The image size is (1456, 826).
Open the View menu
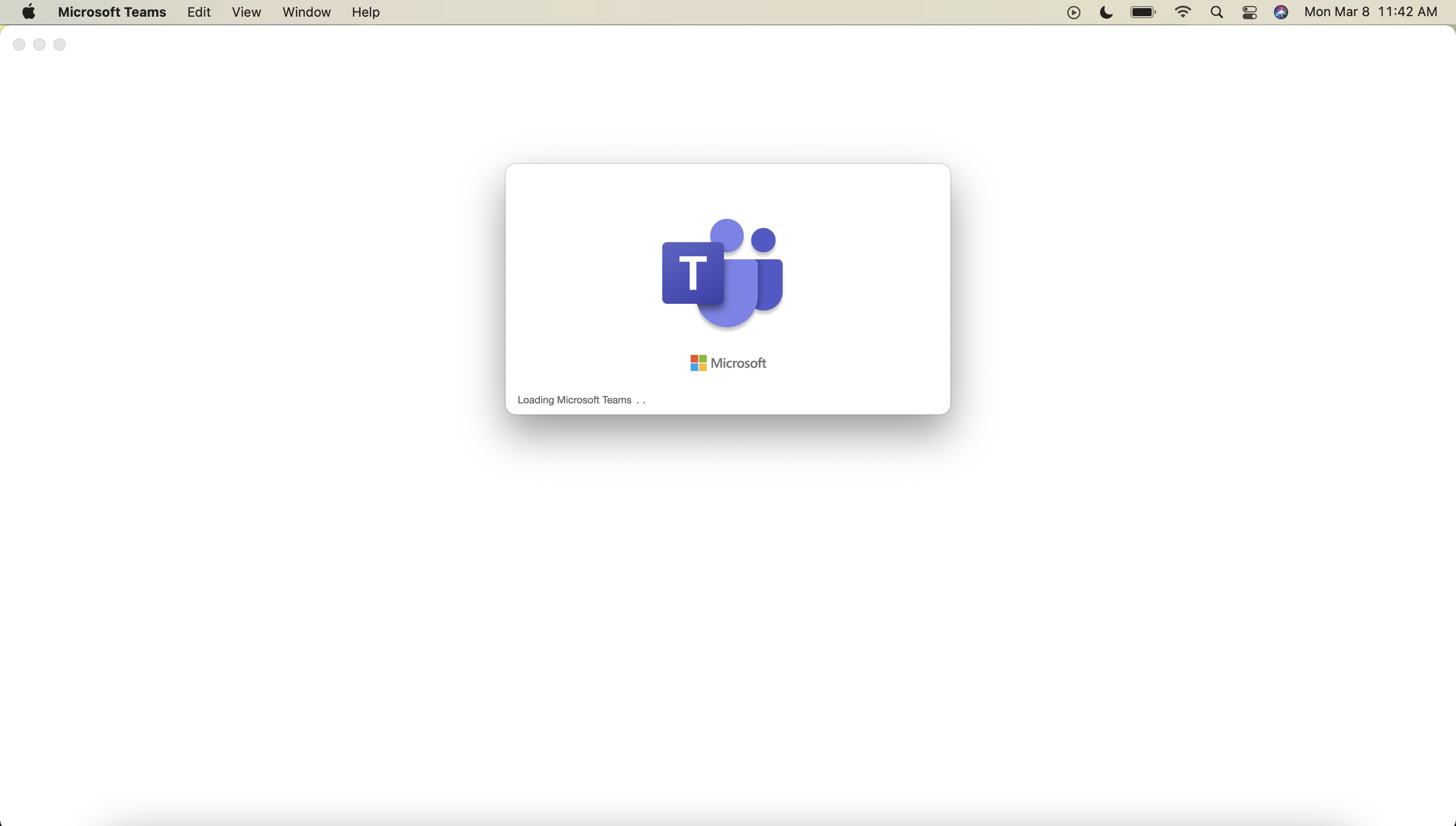coord(246,12)
